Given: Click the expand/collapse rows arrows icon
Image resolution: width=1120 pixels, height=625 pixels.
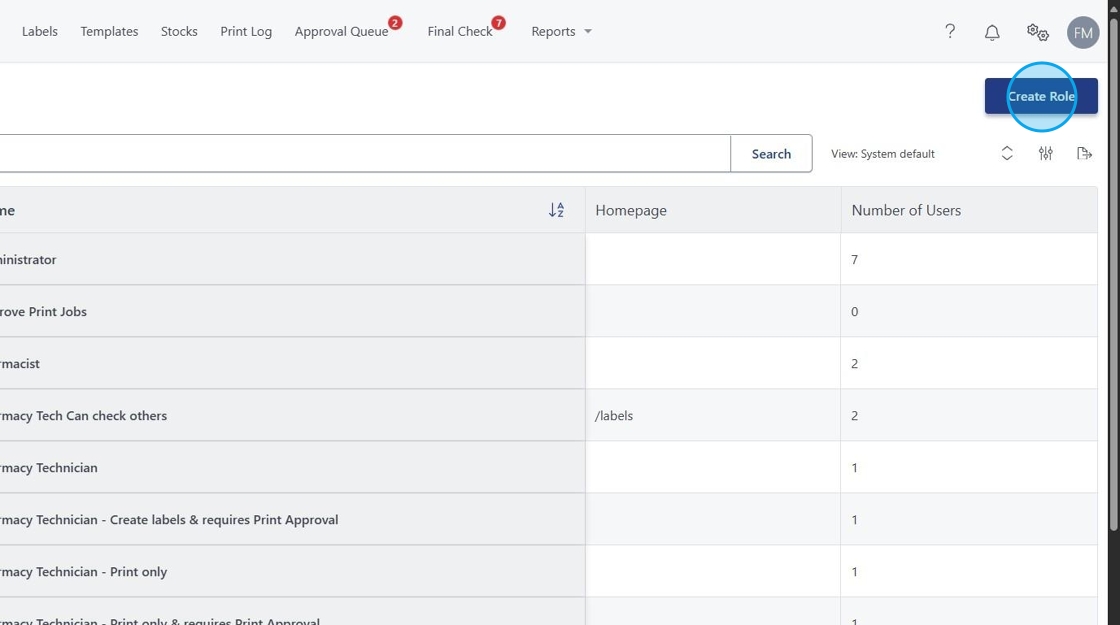Looking at the screenshot, I should tap(1007, 153).
